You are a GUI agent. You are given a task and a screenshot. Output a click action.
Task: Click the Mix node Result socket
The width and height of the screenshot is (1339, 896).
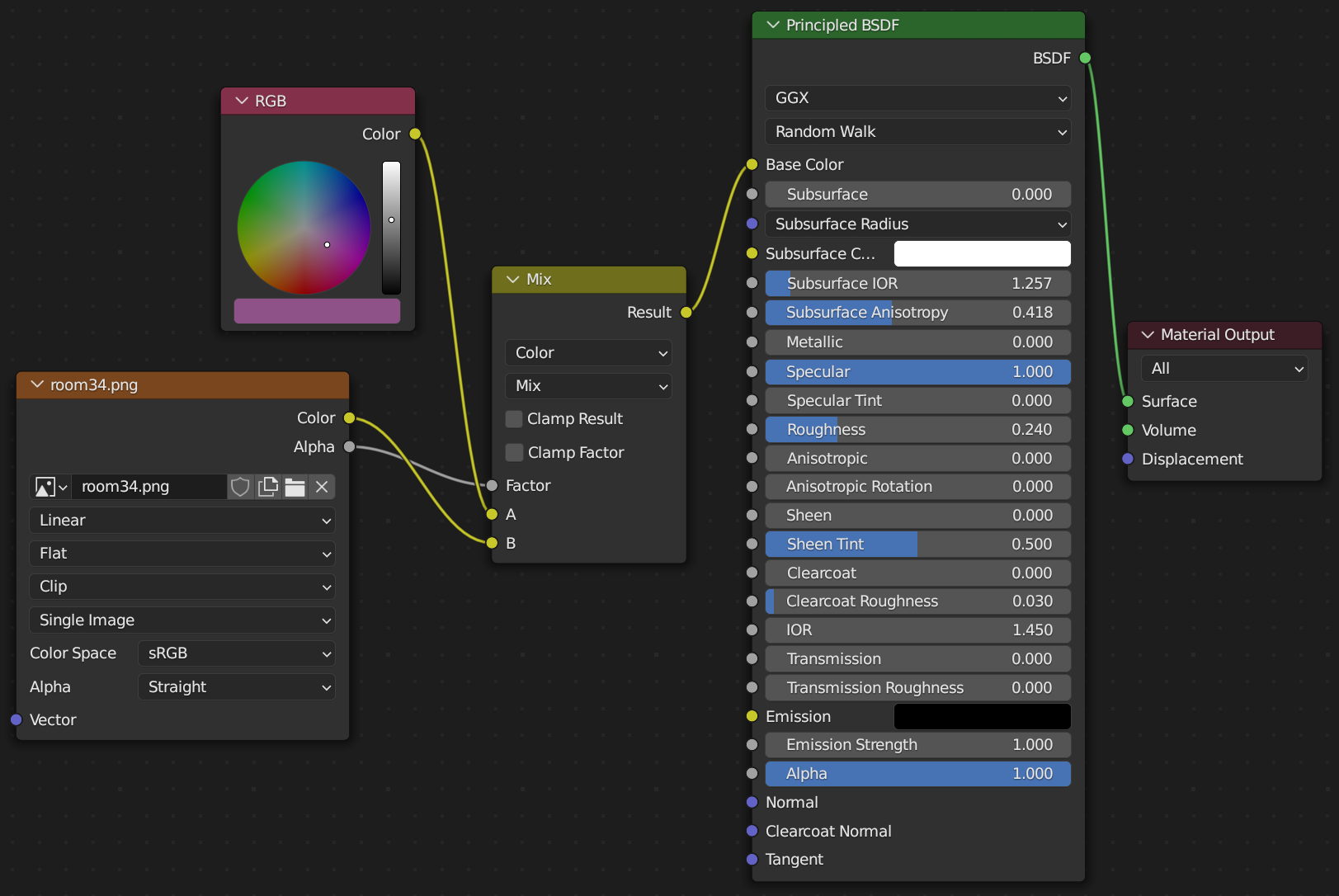(x=686, y=313)
